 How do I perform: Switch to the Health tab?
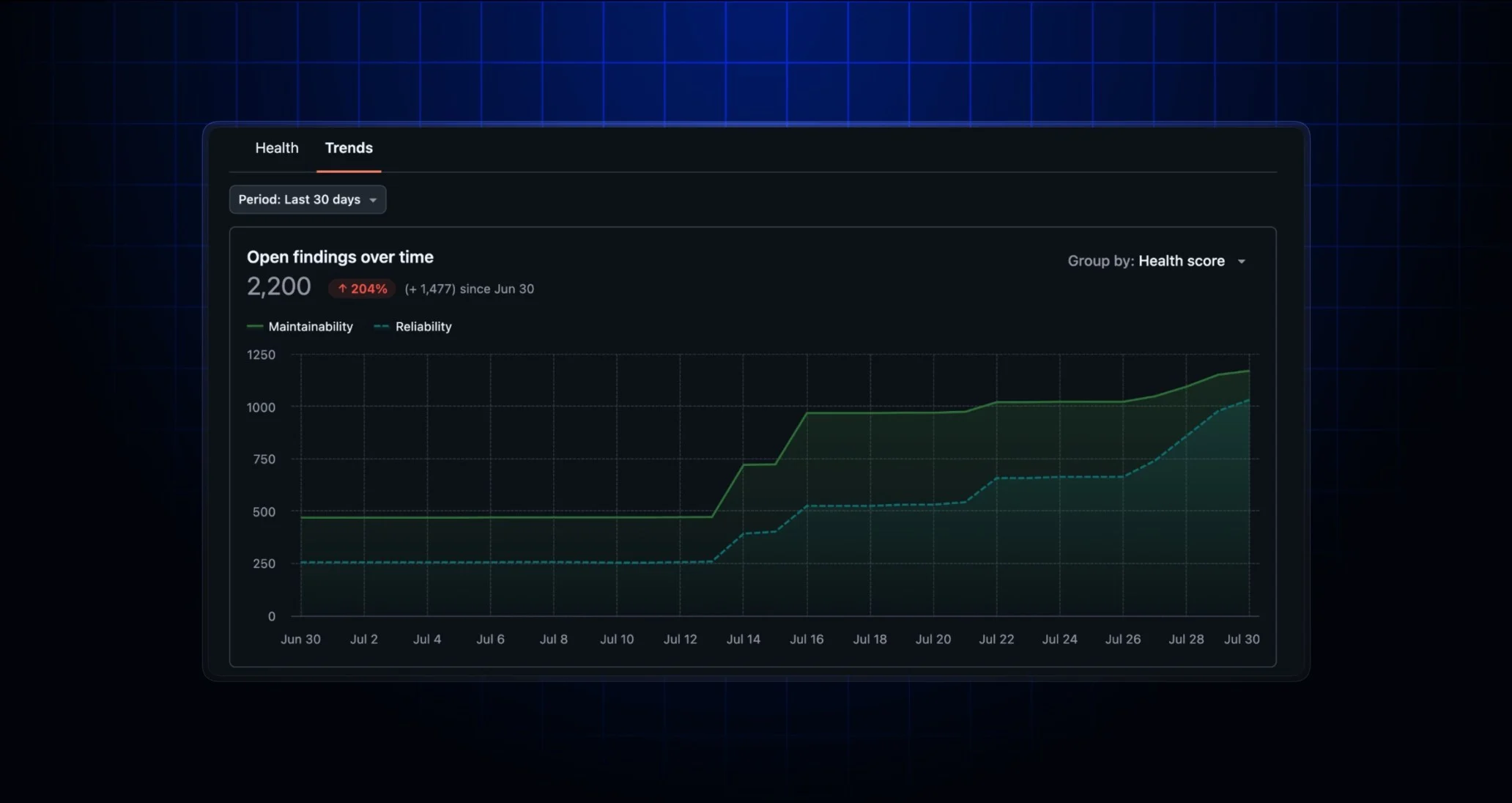[277, 148]
